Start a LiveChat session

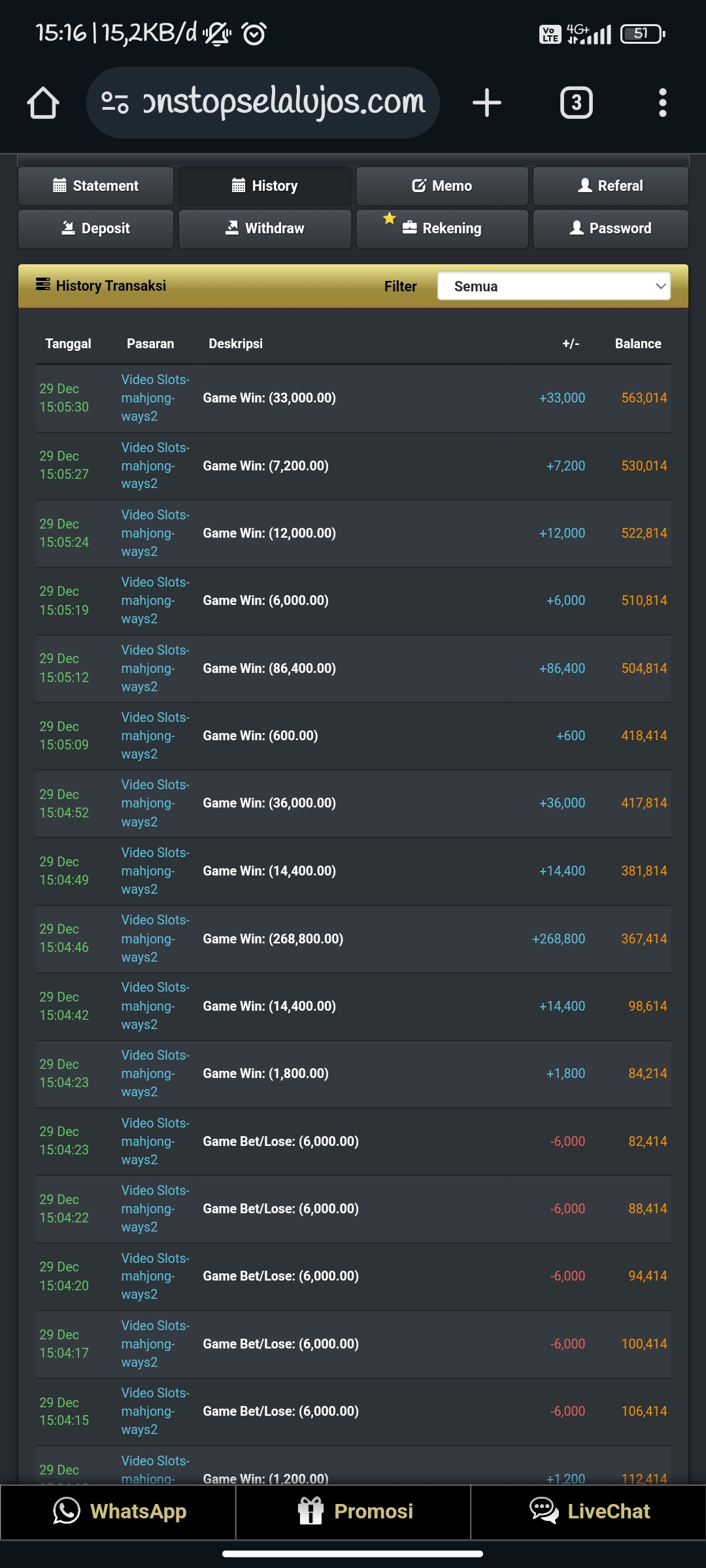588,1511
